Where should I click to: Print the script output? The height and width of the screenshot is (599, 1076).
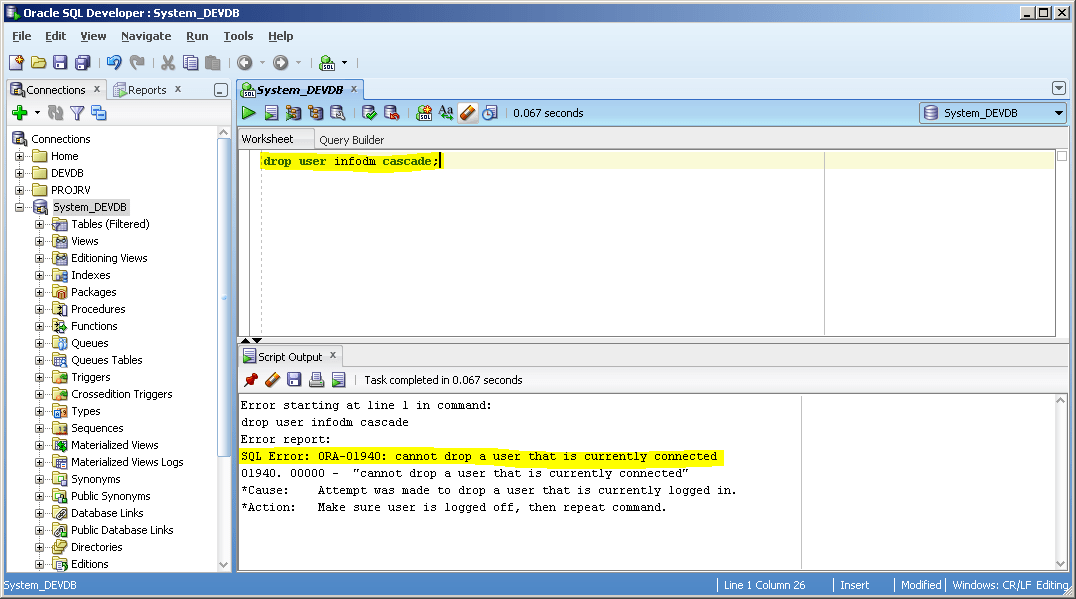[315, 380]
